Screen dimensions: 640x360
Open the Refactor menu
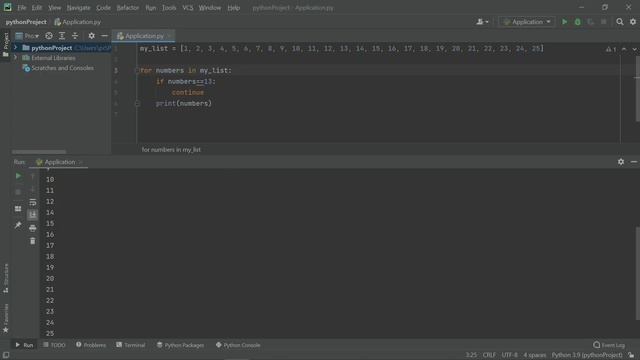point(128,8)
